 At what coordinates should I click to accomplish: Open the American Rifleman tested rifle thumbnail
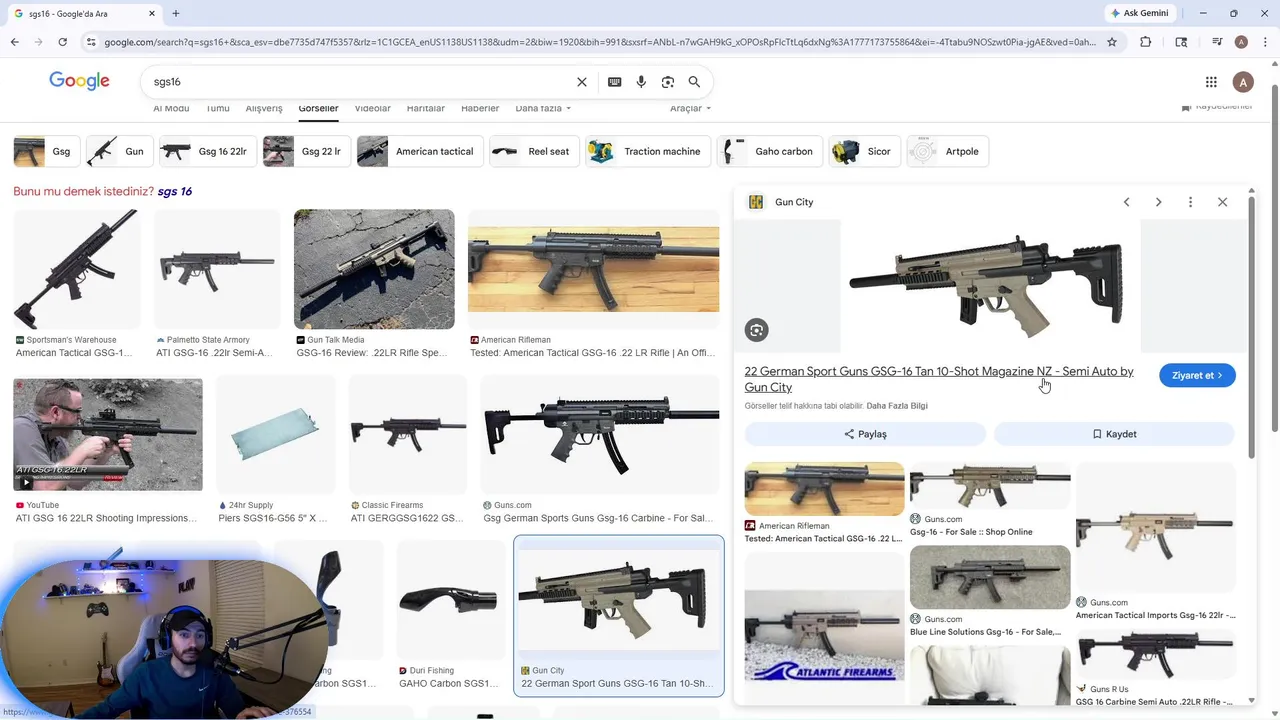(x=593, y=269)
